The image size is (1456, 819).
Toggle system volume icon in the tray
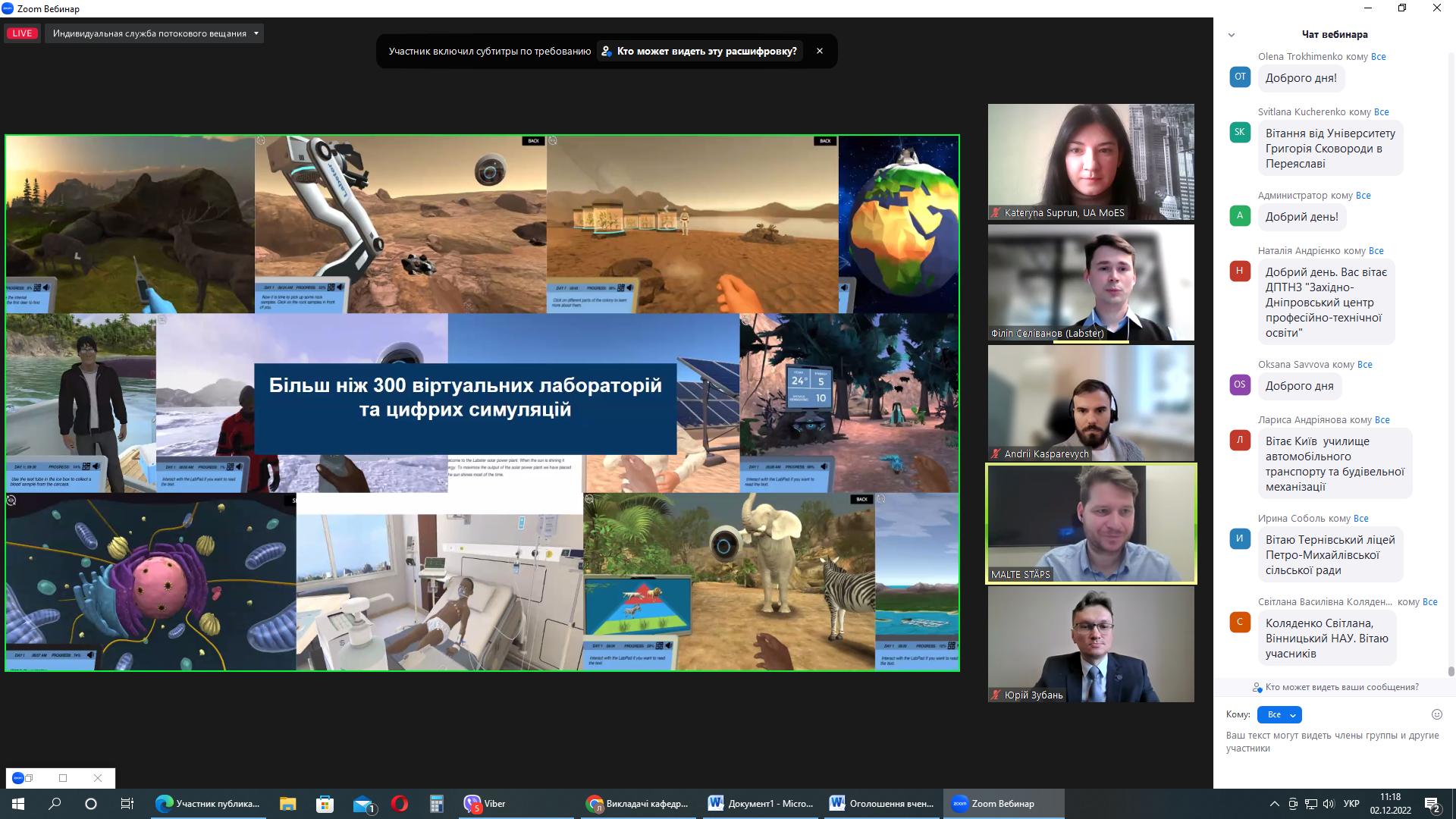point(1329,804)
